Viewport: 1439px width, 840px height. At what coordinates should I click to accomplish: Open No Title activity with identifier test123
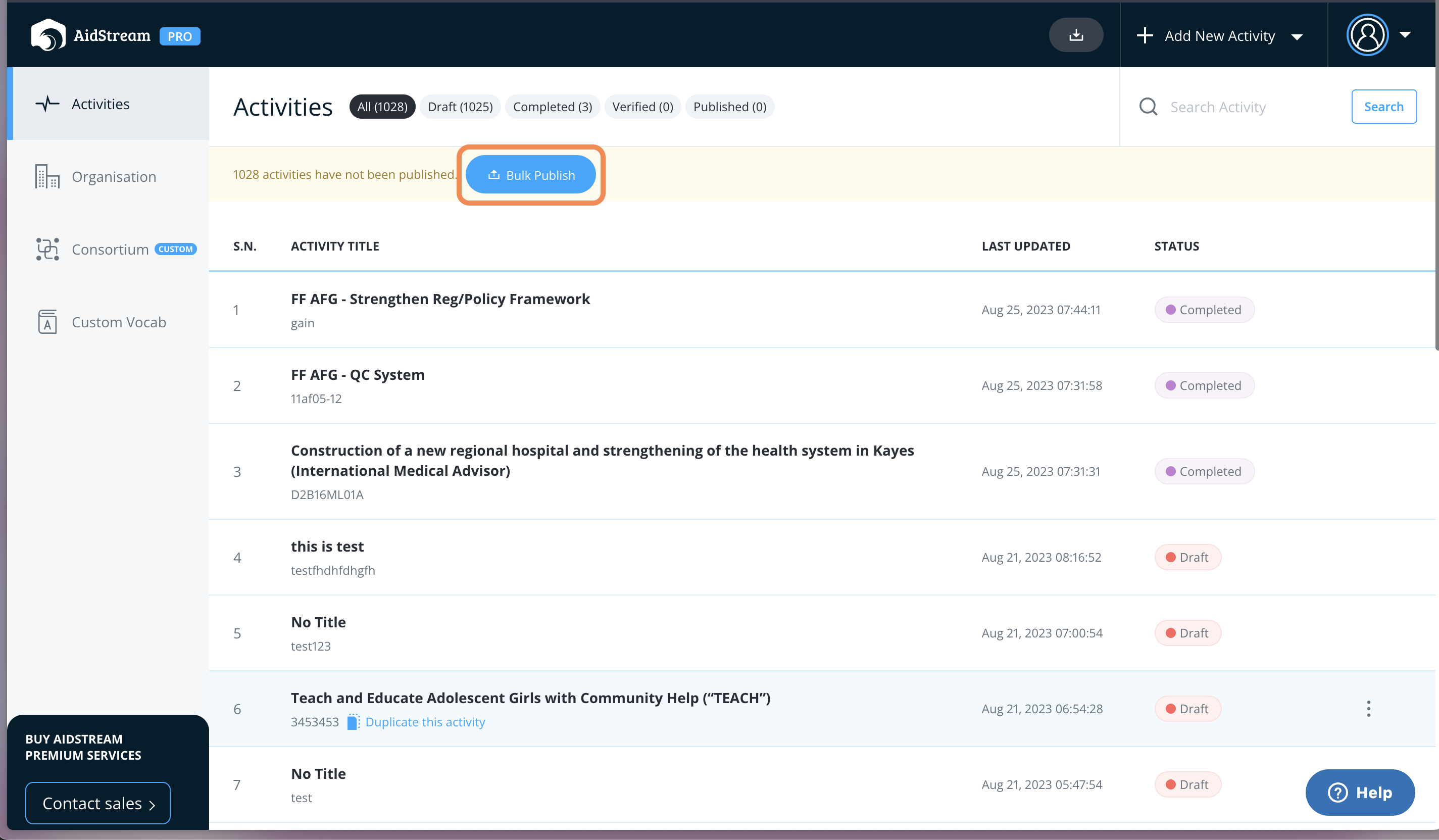(x=318, y=622)
